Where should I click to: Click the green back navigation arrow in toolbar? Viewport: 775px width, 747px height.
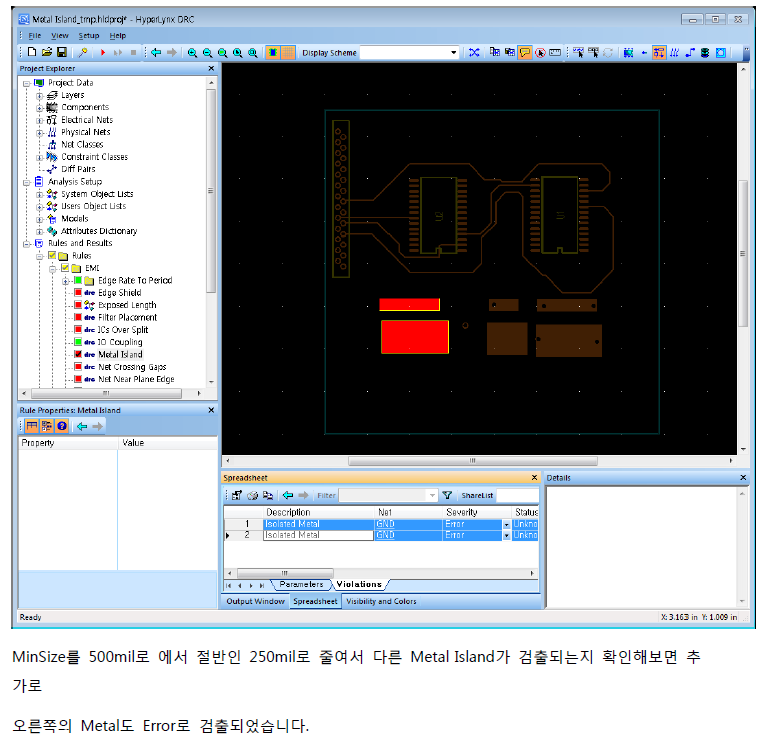pyautogui.click(x=156, y=52)
